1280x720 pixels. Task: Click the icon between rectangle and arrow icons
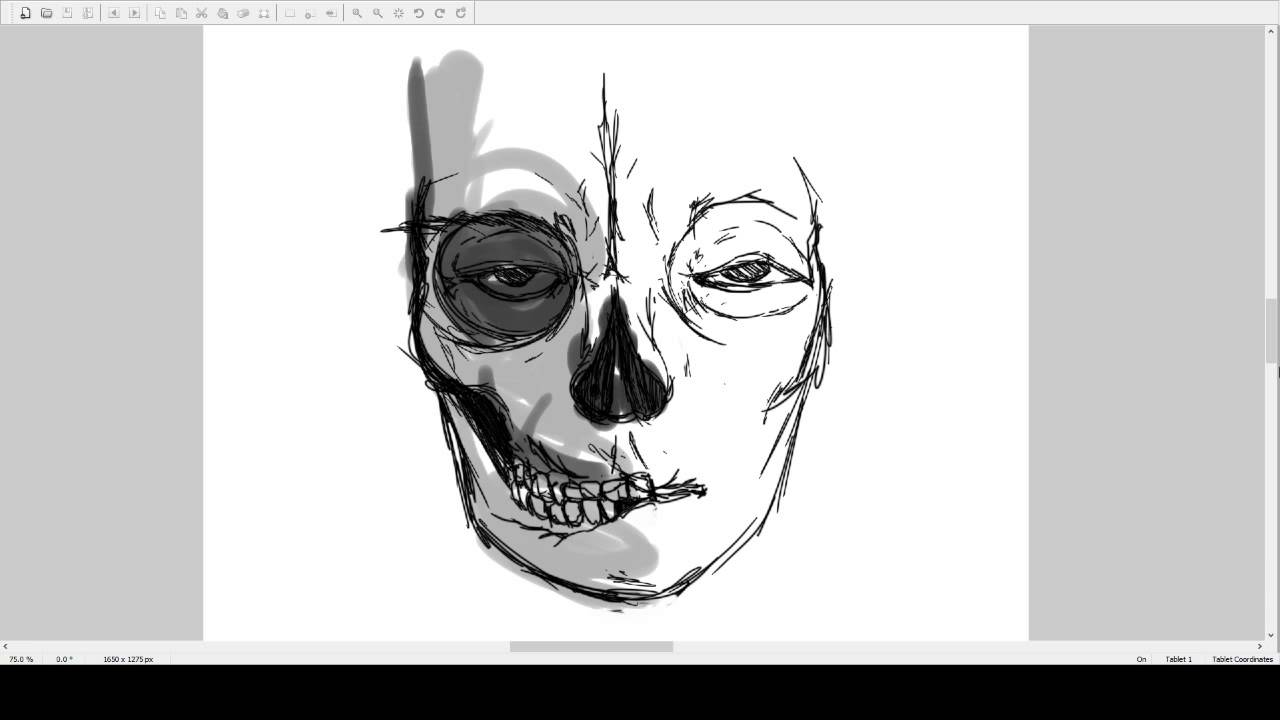coord(310,13)
